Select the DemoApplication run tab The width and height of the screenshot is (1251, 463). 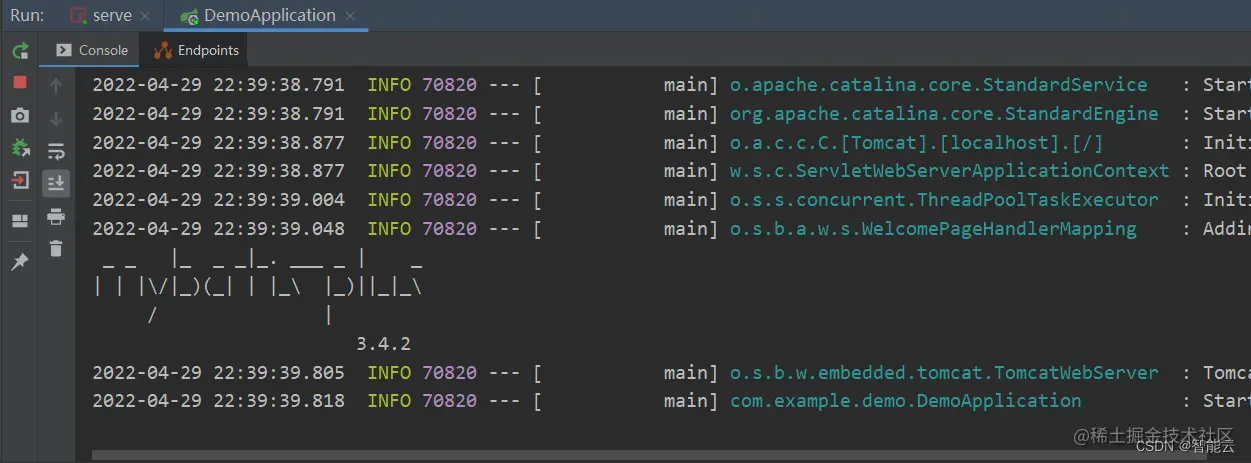tap(267, 16)
